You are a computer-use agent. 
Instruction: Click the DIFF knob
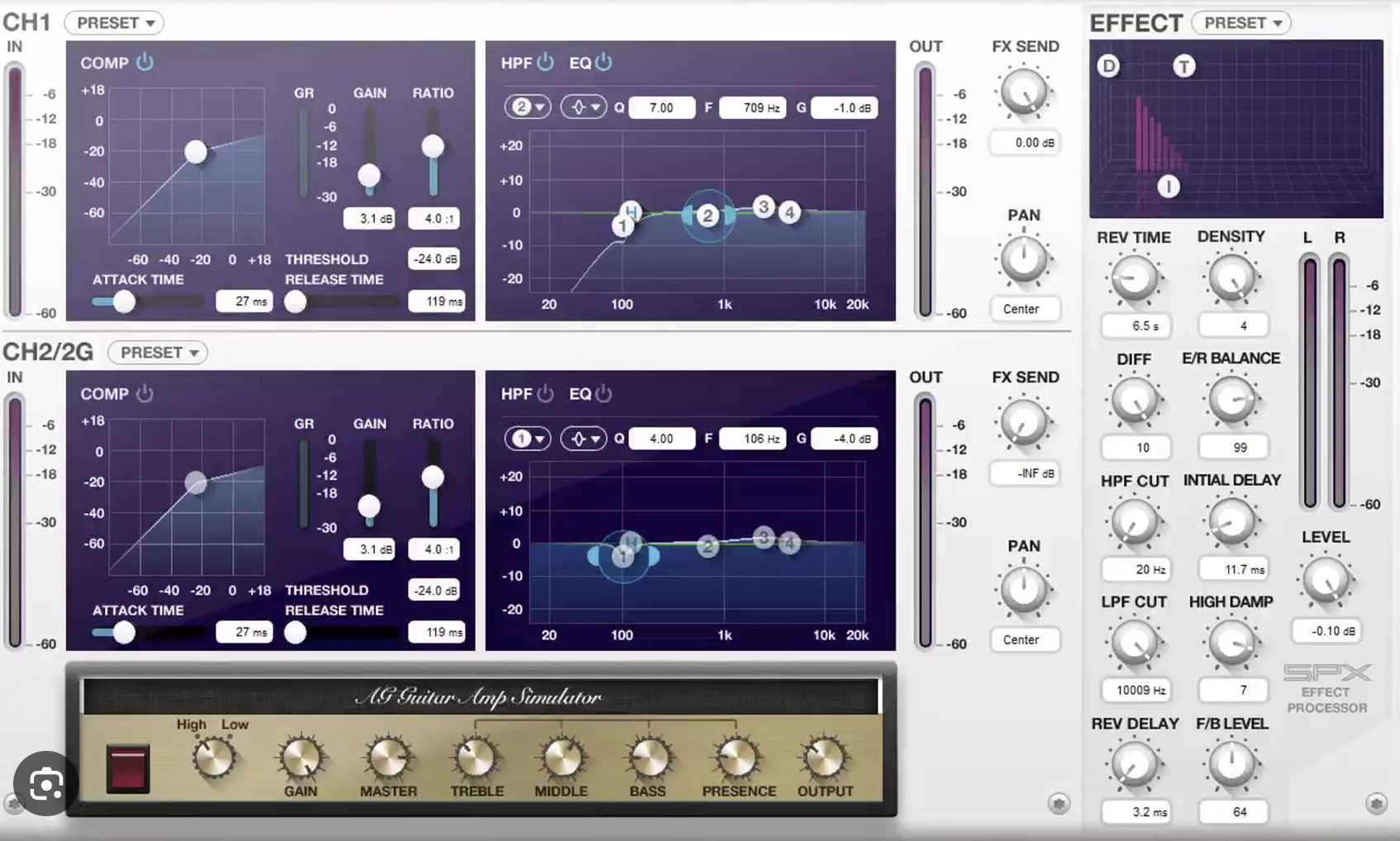tap(1134, 400)
